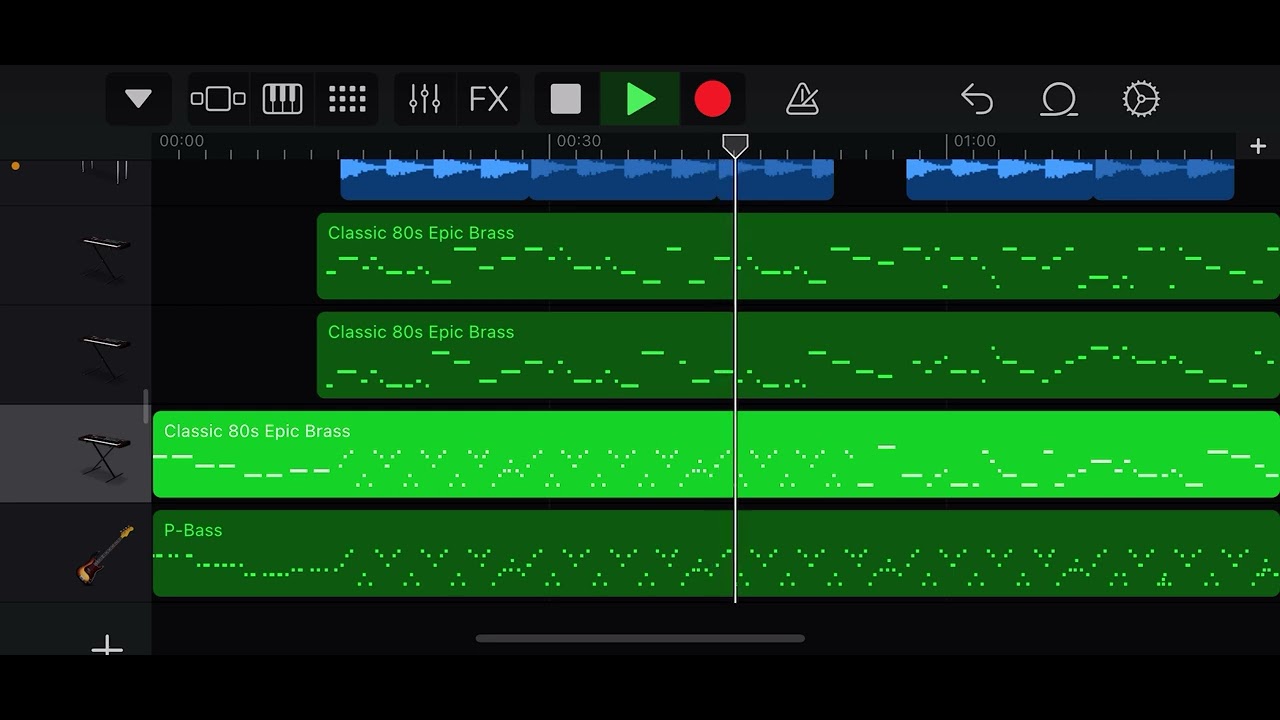Open song sections with the ruler plus
The height and width of the screenshot is (720, 1280).
click(1258, 146)
